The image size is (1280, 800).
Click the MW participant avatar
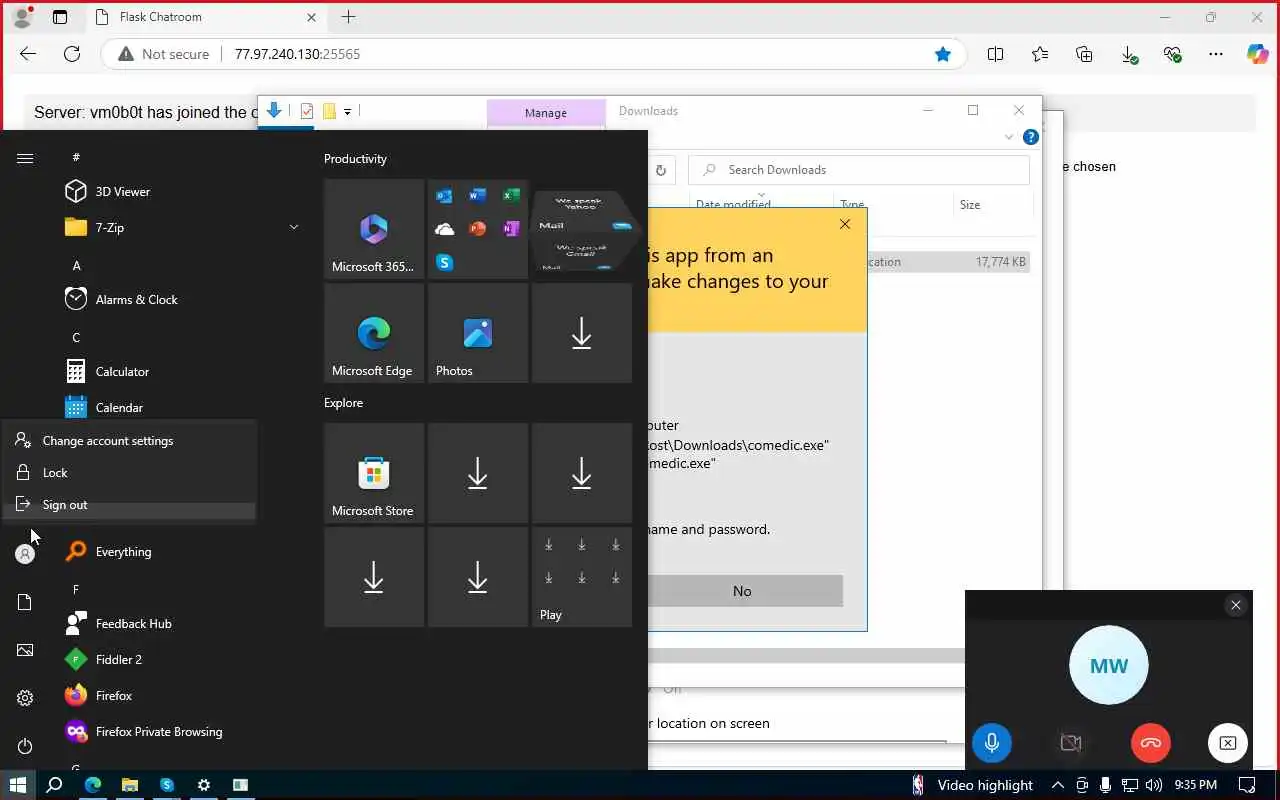coord(1108,665)
